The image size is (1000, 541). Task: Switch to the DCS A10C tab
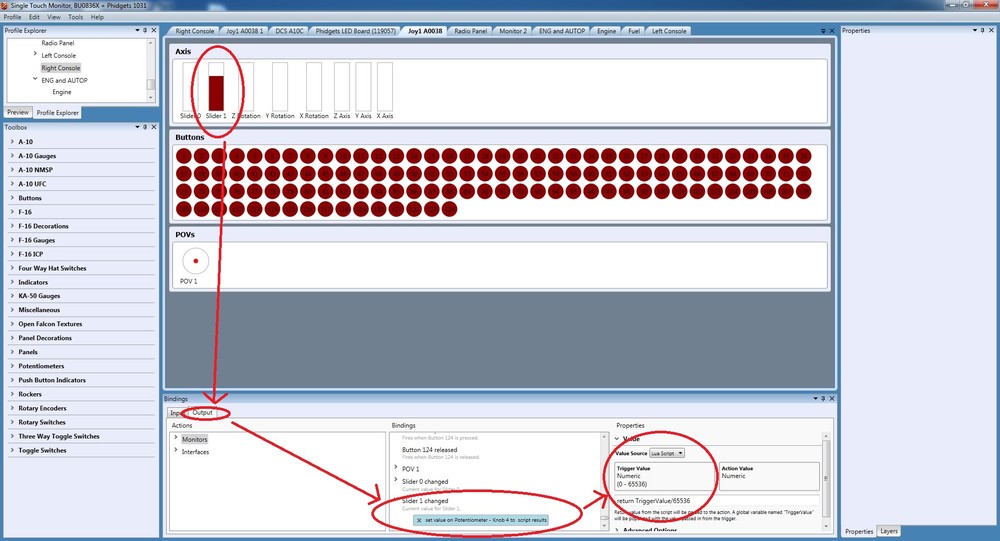click(290, 31)
